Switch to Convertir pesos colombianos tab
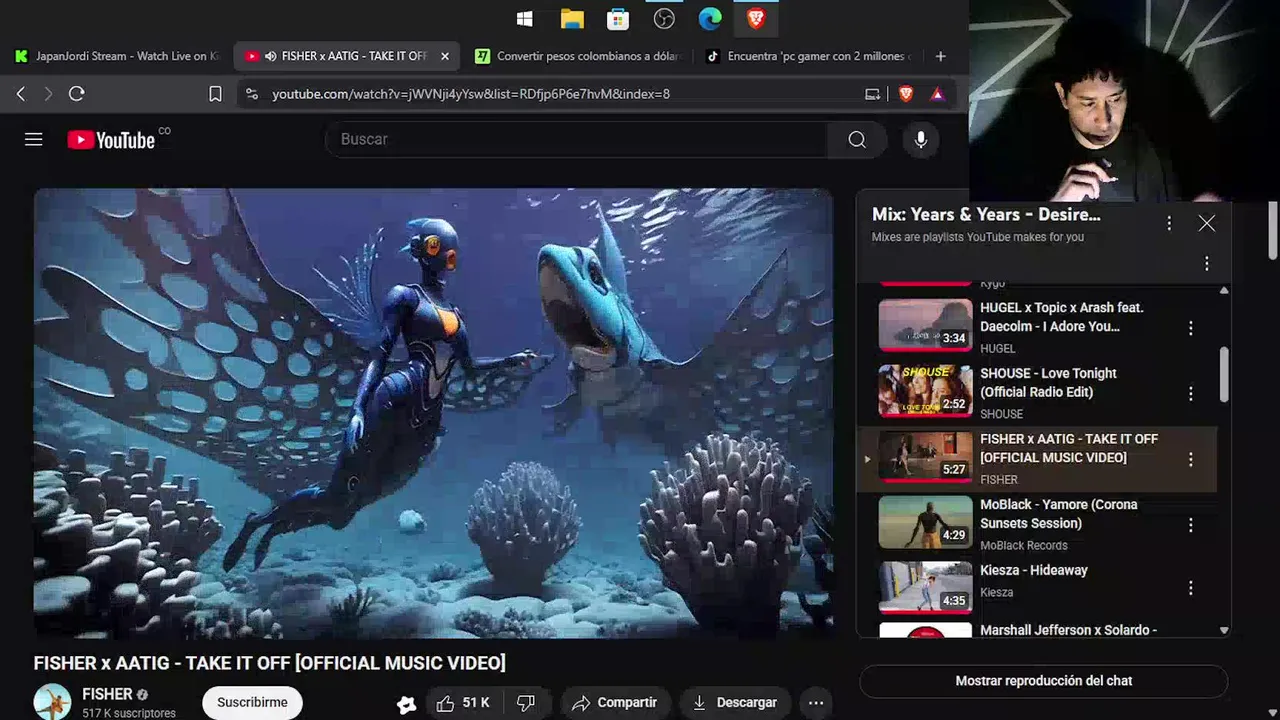Viewport: 1280px width, 720px height. pyautogui.click(x=580, y=56)
